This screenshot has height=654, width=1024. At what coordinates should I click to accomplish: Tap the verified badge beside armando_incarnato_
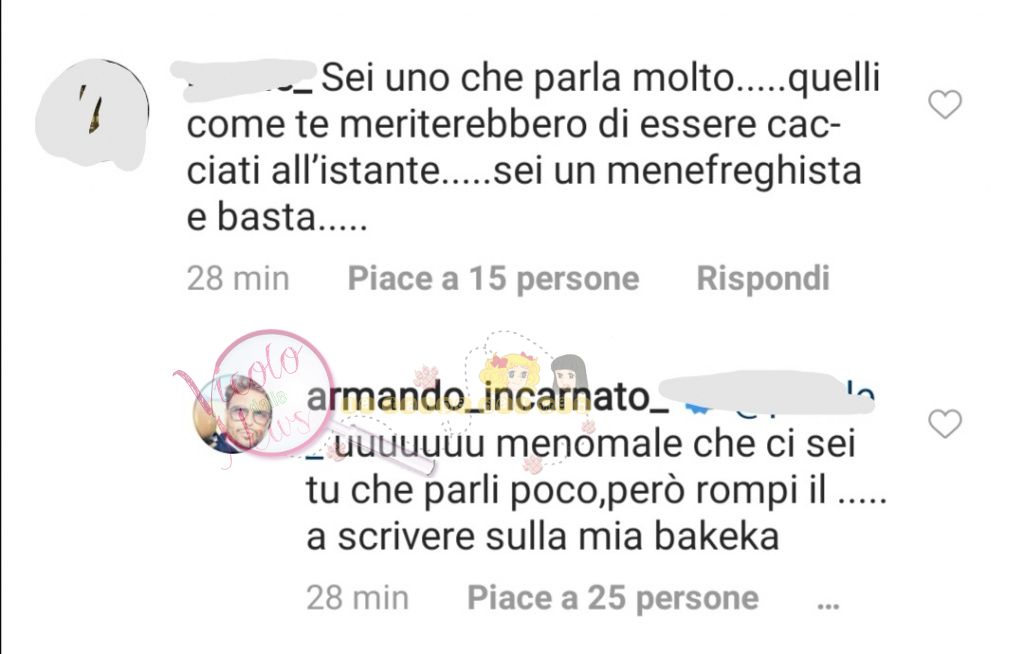pyautogui.click(x=696, y=404)
